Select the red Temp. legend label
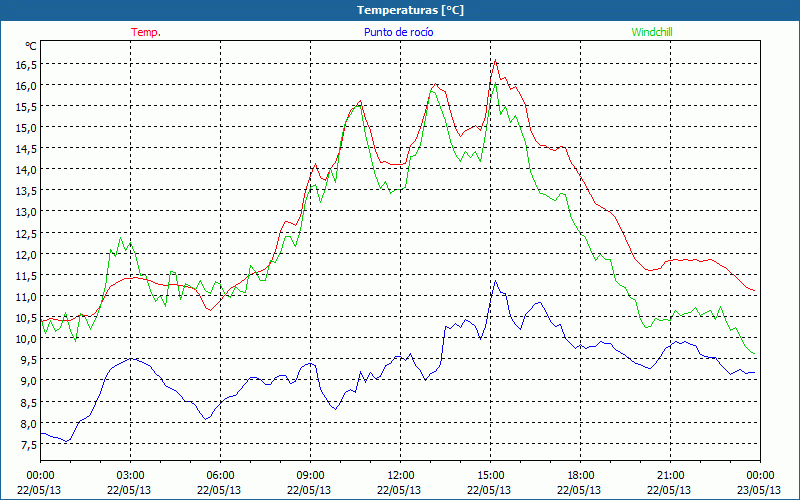Image resolution: width=800 pixels, height=500 pixels. (146, 32)
